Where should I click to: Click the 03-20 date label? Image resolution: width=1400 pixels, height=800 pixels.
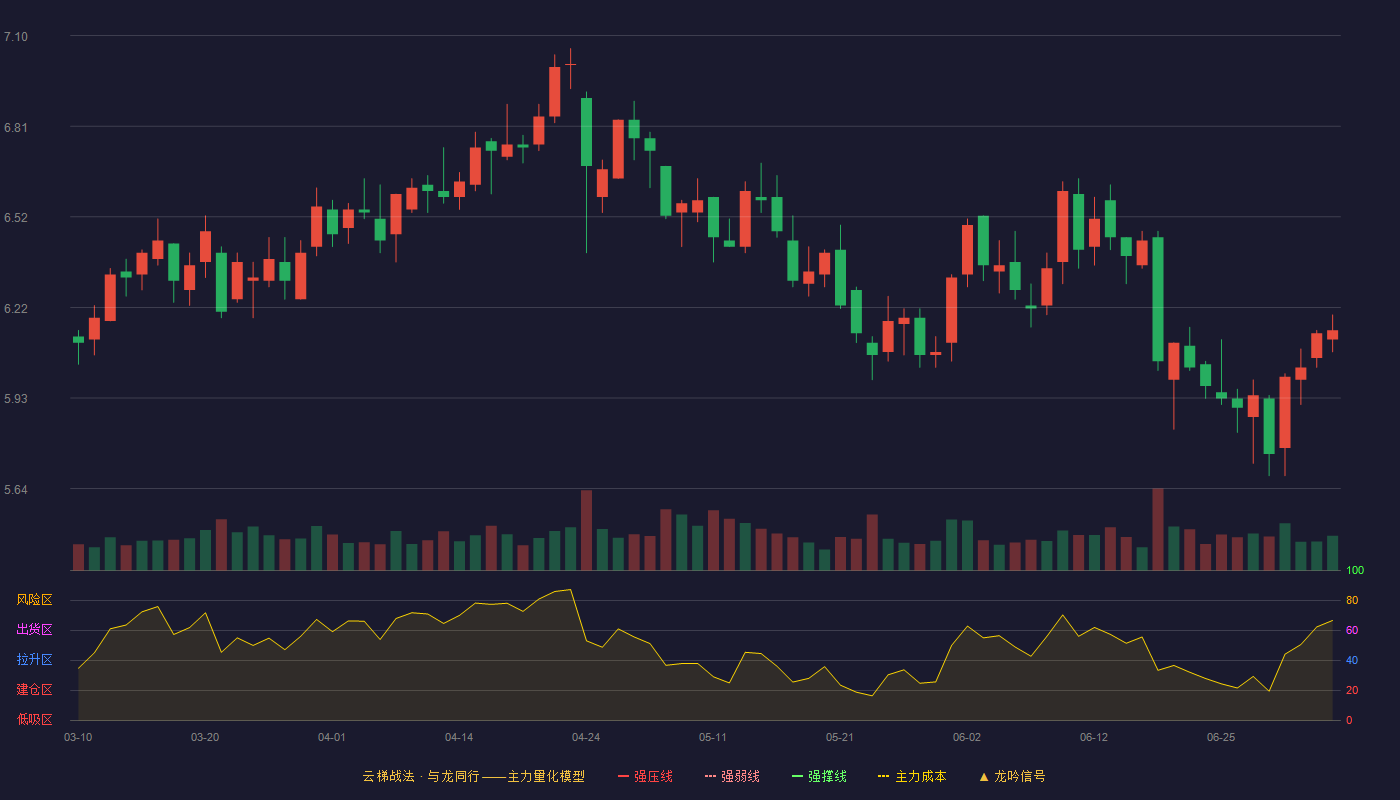click(x=205, y=737)
